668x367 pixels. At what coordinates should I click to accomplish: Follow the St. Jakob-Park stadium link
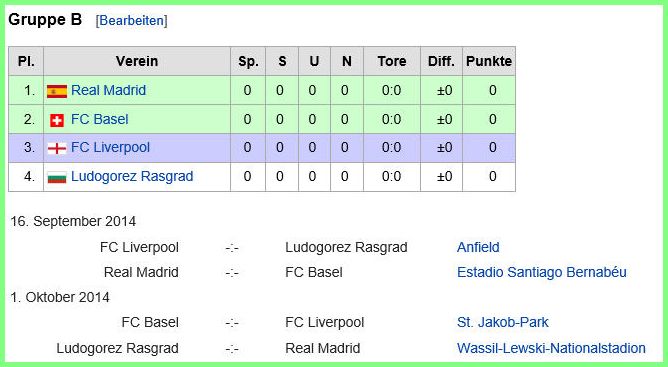tap(503, 322)
